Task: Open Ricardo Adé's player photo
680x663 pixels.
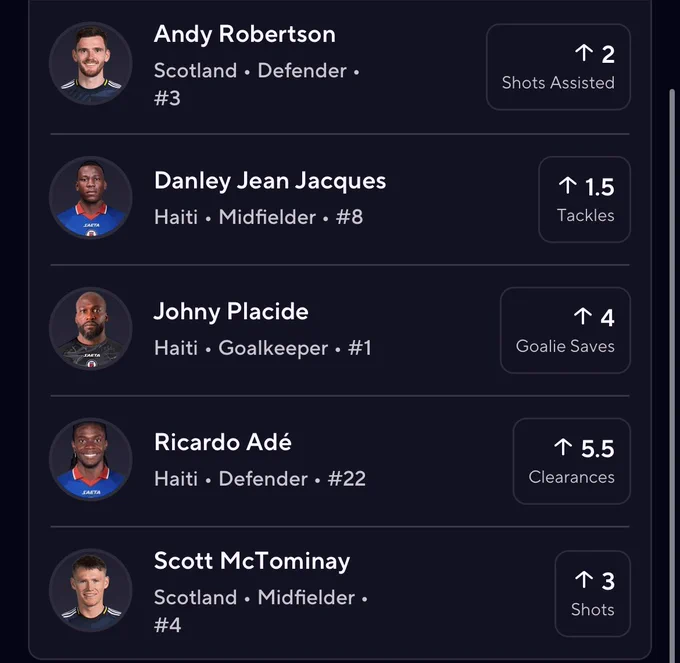Action: coord(91,460)
